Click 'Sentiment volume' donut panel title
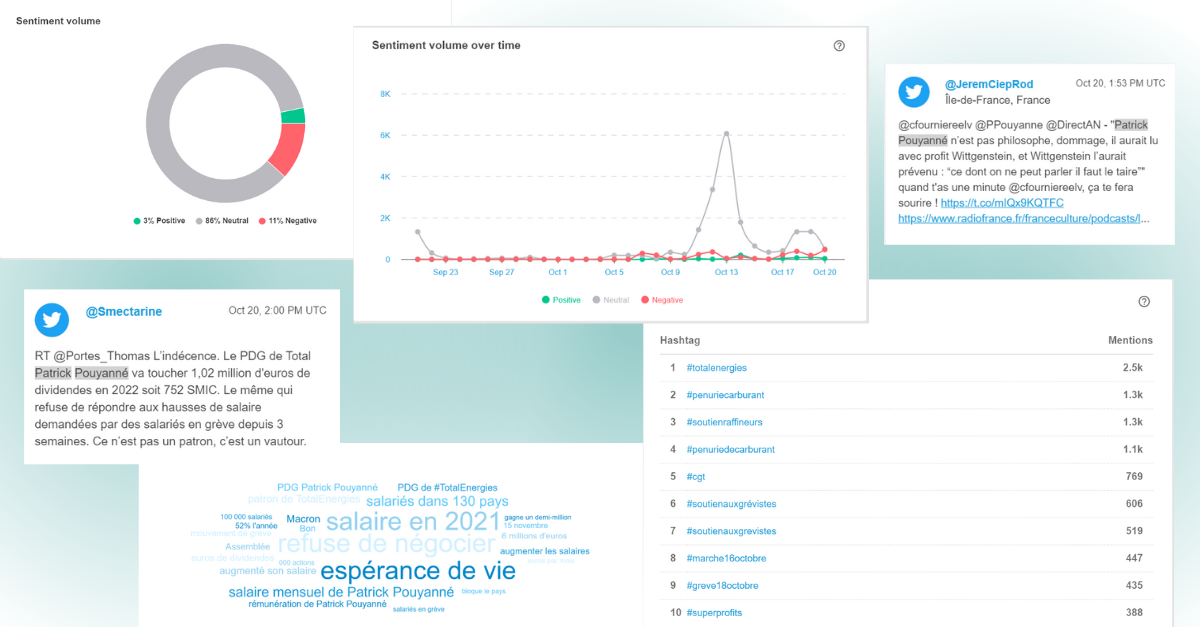This screenshot has width=1200, height=627. pyautogui.click(x=58, y=21)
